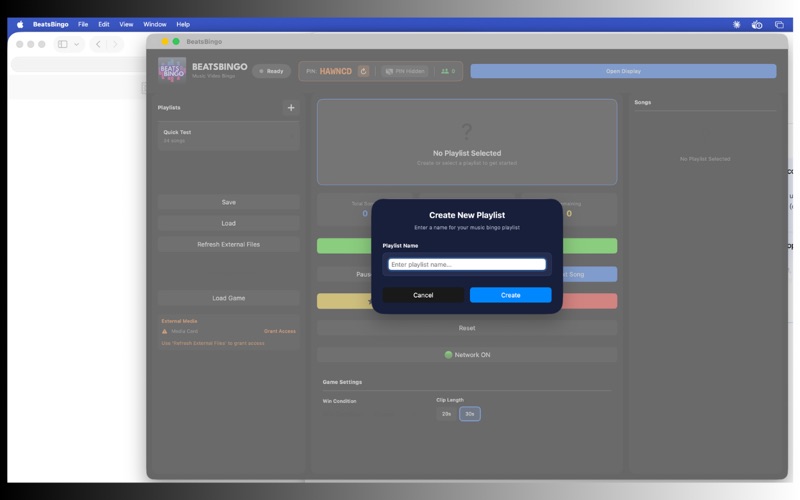Focus the Playlist Name input field
The width and height of the screenshot is (800, 500).
pos(467,264)
